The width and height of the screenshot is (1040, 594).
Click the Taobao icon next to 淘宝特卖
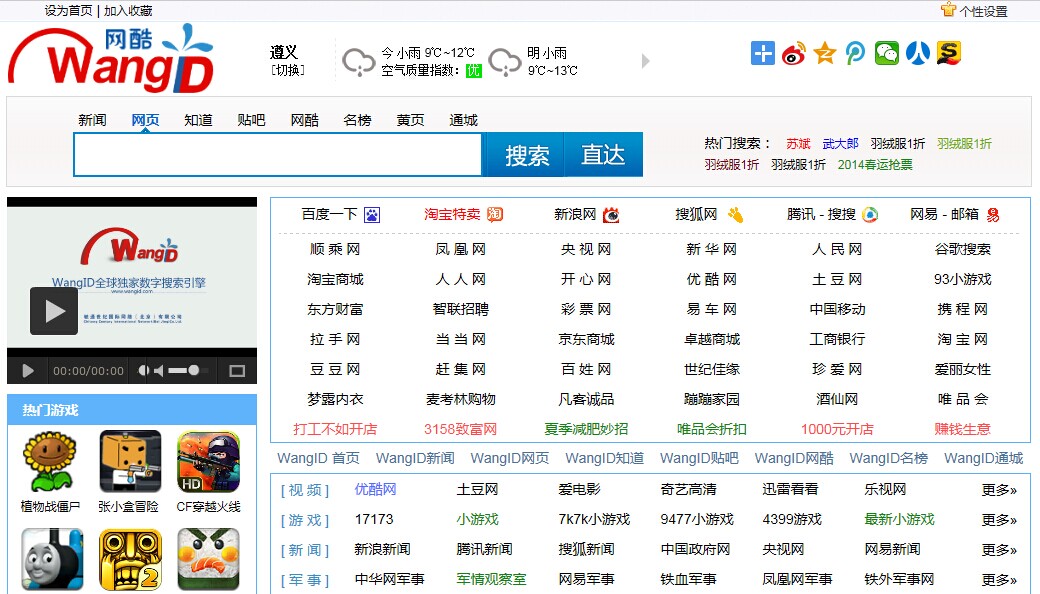pos(495,215)
